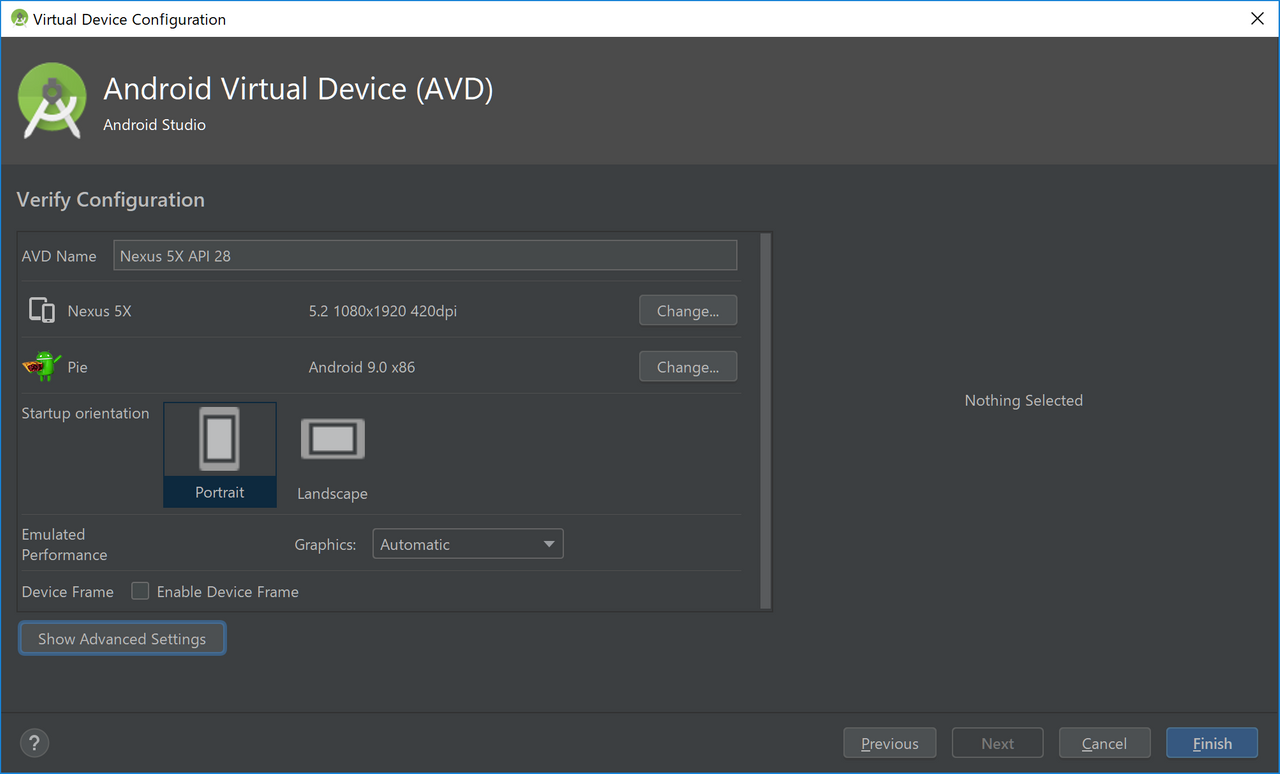This screenshot has width=1280, height=774.
Task: Go back with the Previous button
Action: pyautogui.click(x=889, y=743)
